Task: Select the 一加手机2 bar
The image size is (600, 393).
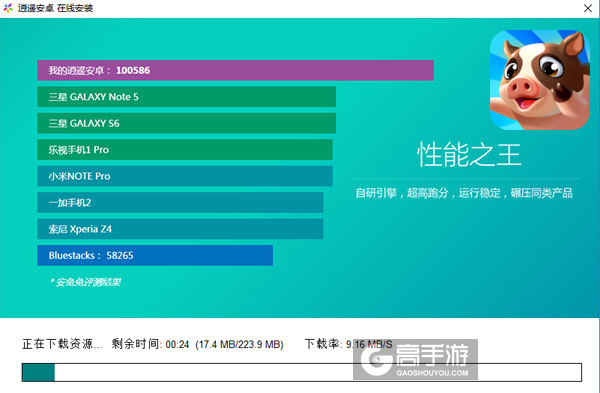Action: pos(180,202)
